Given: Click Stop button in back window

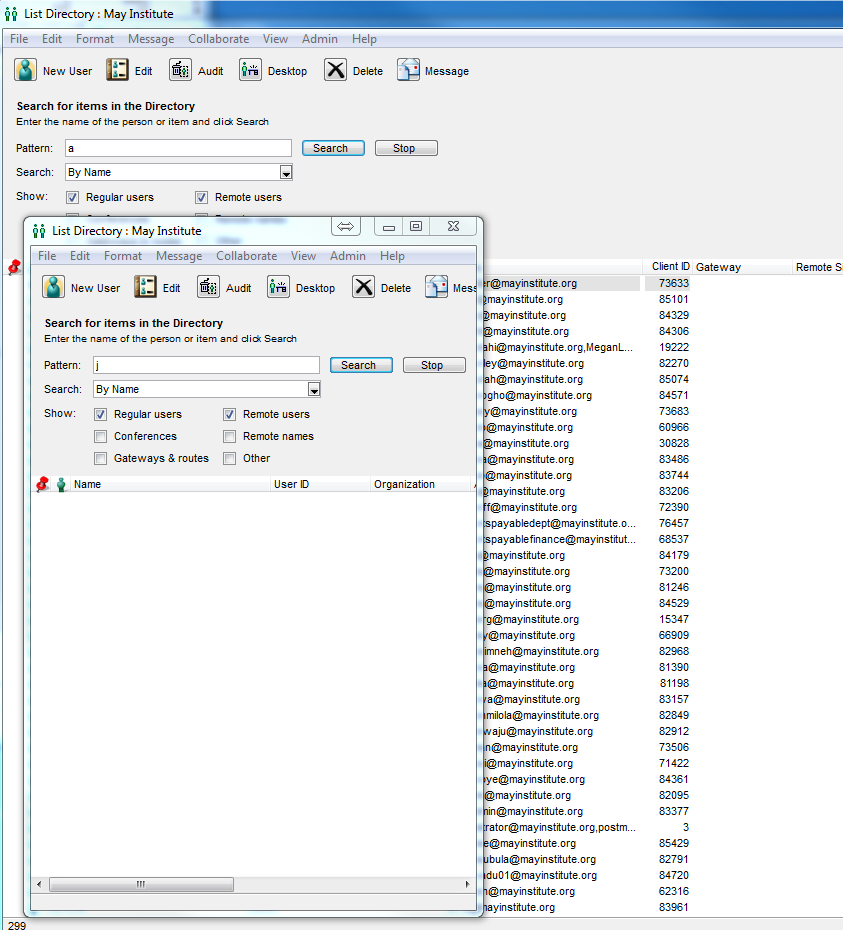Looking at the screenshot, I should coord(406,148).
